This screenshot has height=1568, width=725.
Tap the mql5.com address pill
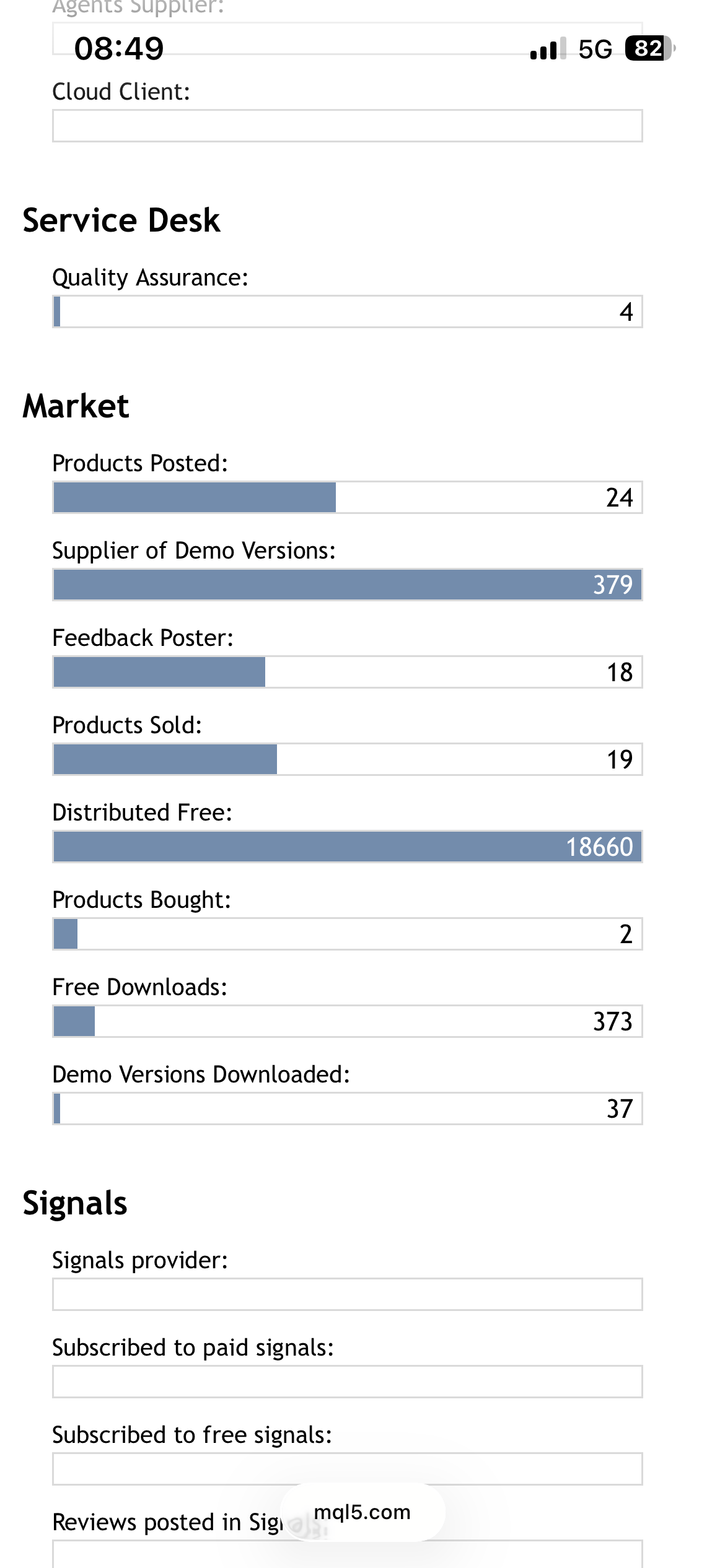tap(362, 1512)
